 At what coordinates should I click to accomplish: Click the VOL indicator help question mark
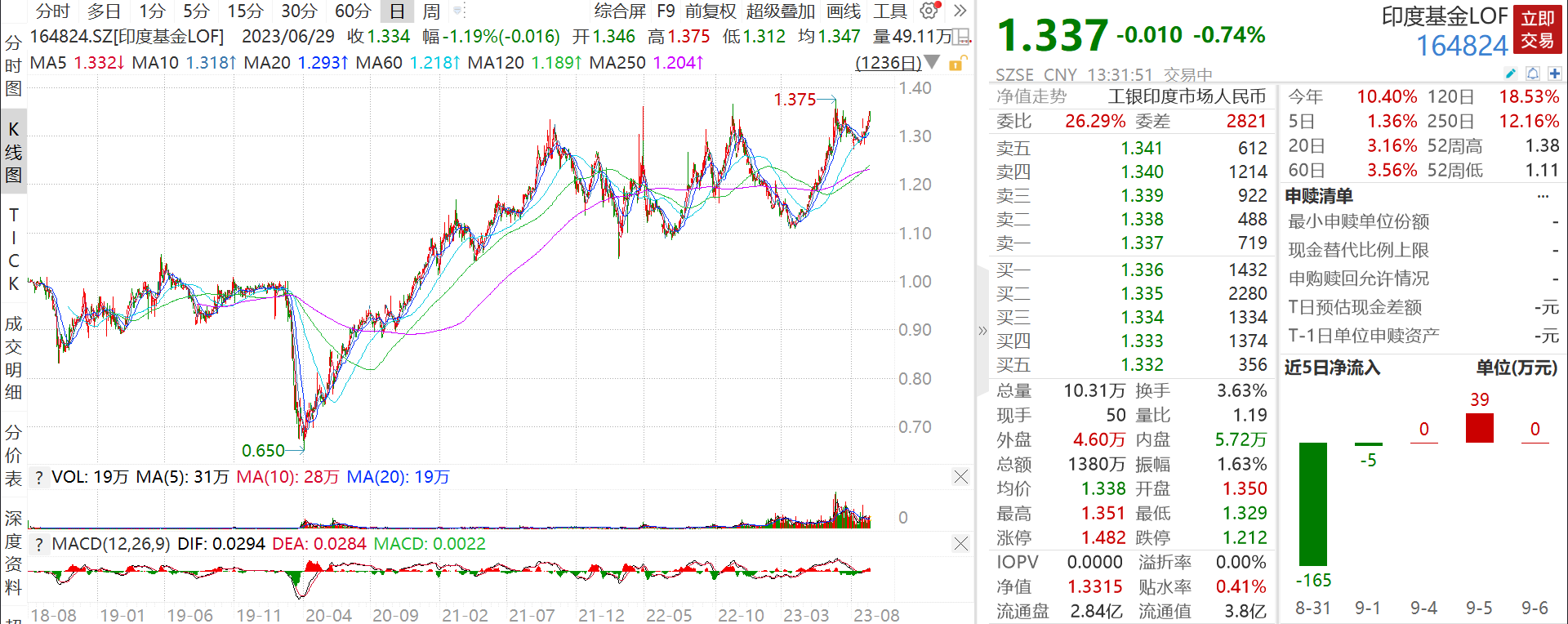(38, 478)
